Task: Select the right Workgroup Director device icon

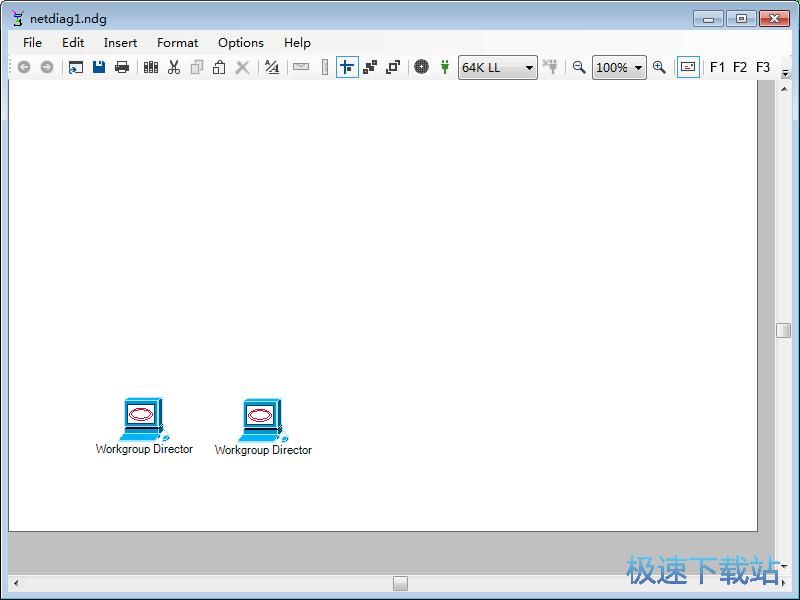Action: [263, 420]
